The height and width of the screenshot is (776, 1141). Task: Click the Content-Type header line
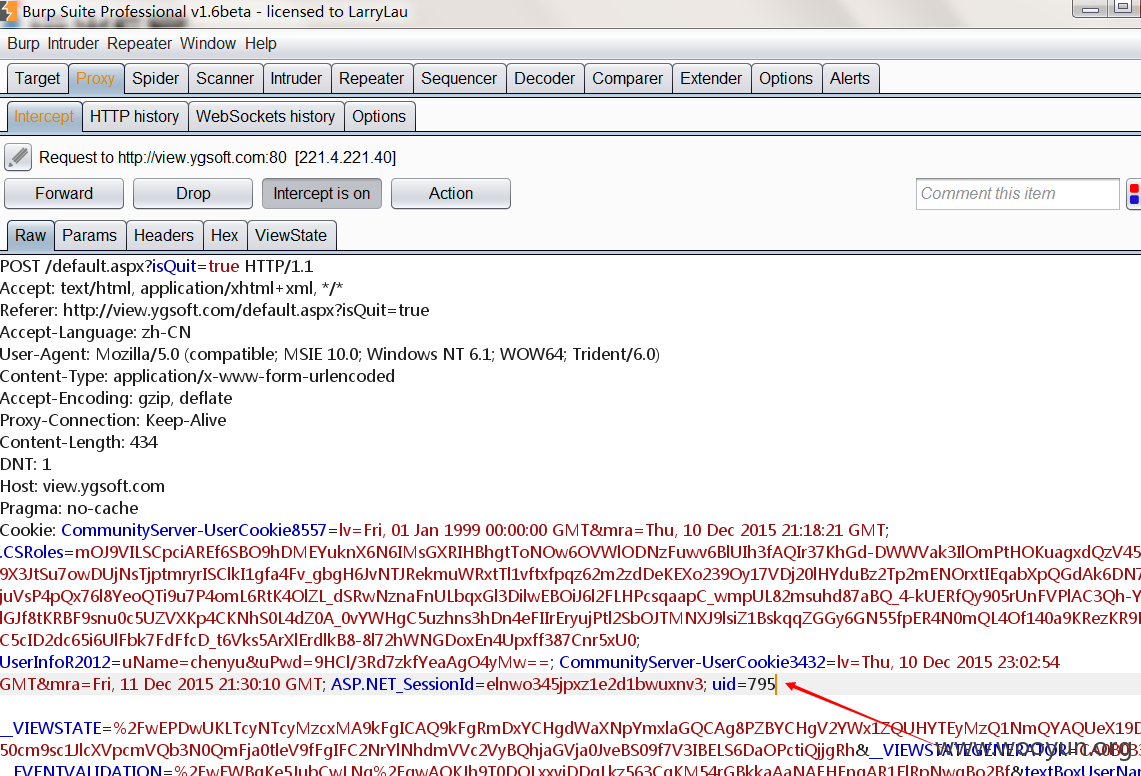197,376
